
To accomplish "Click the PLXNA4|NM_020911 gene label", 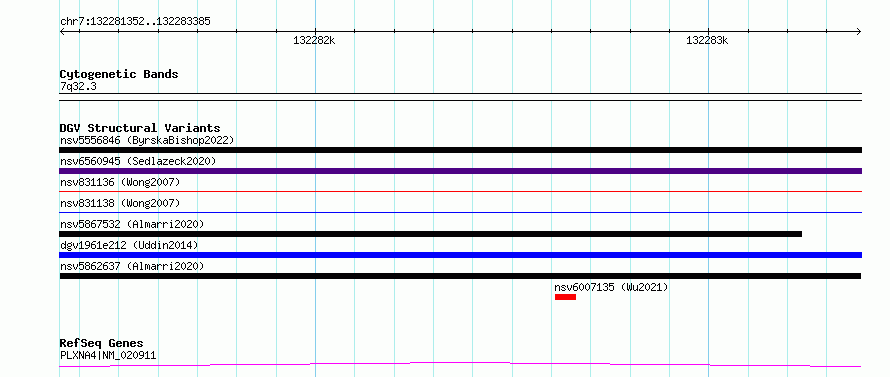I will 108,356.
